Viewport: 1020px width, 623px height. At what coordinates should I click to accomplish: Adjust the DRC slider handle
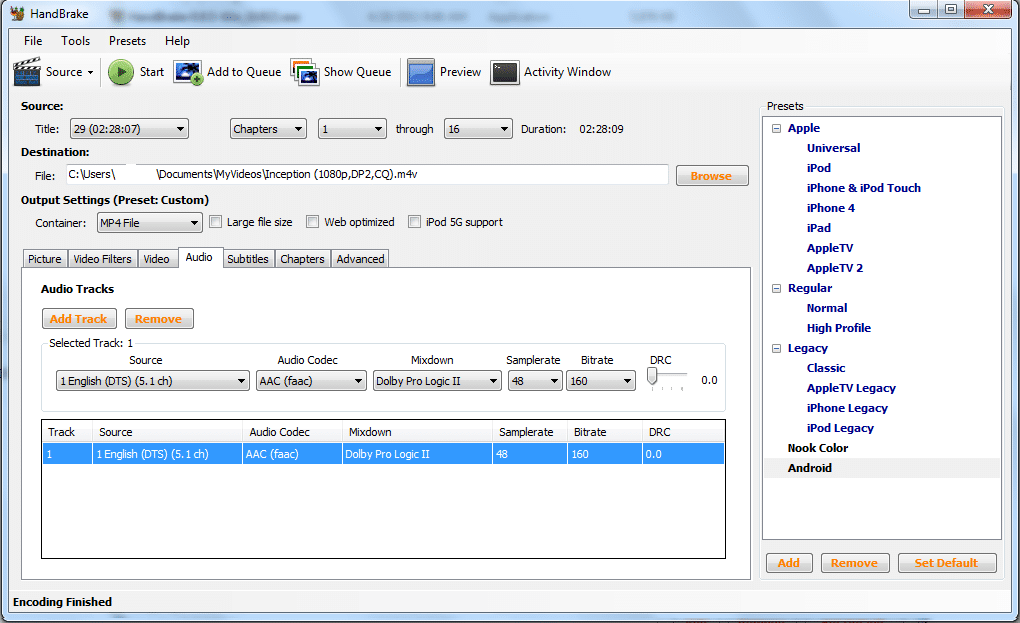tap(652, 376)
